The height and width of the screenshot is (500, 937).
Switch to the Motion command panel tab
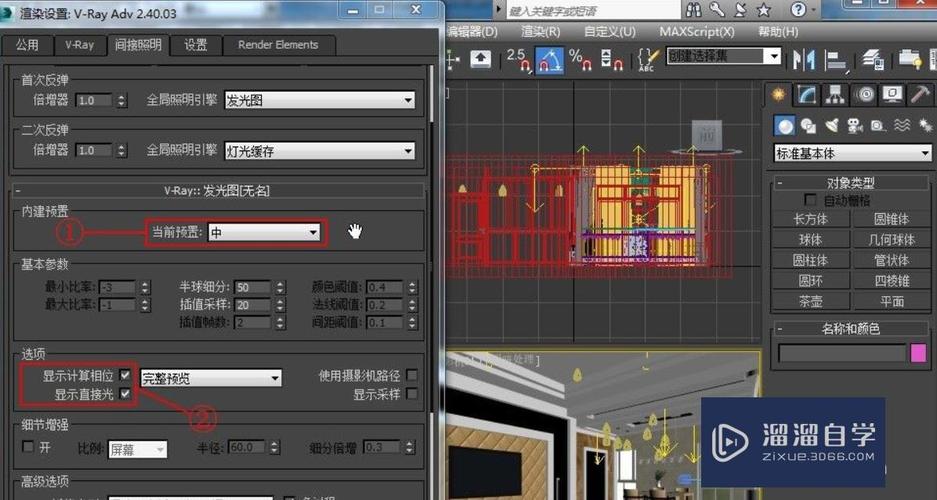coord(863,94)
